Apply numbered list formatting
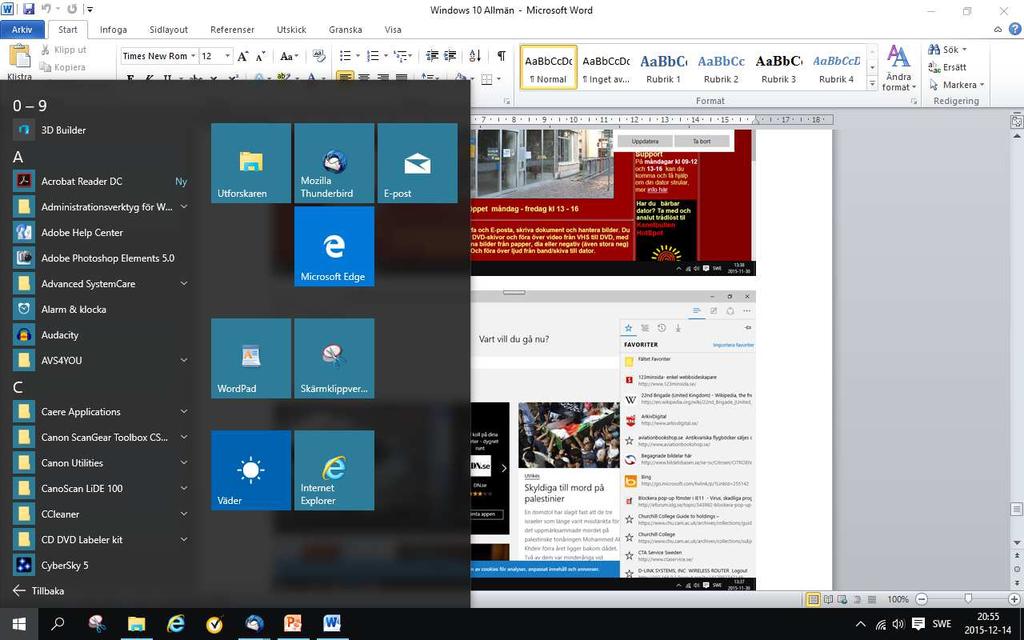Viewport: 1024px width, 640px height. click(x=373, y=56)
